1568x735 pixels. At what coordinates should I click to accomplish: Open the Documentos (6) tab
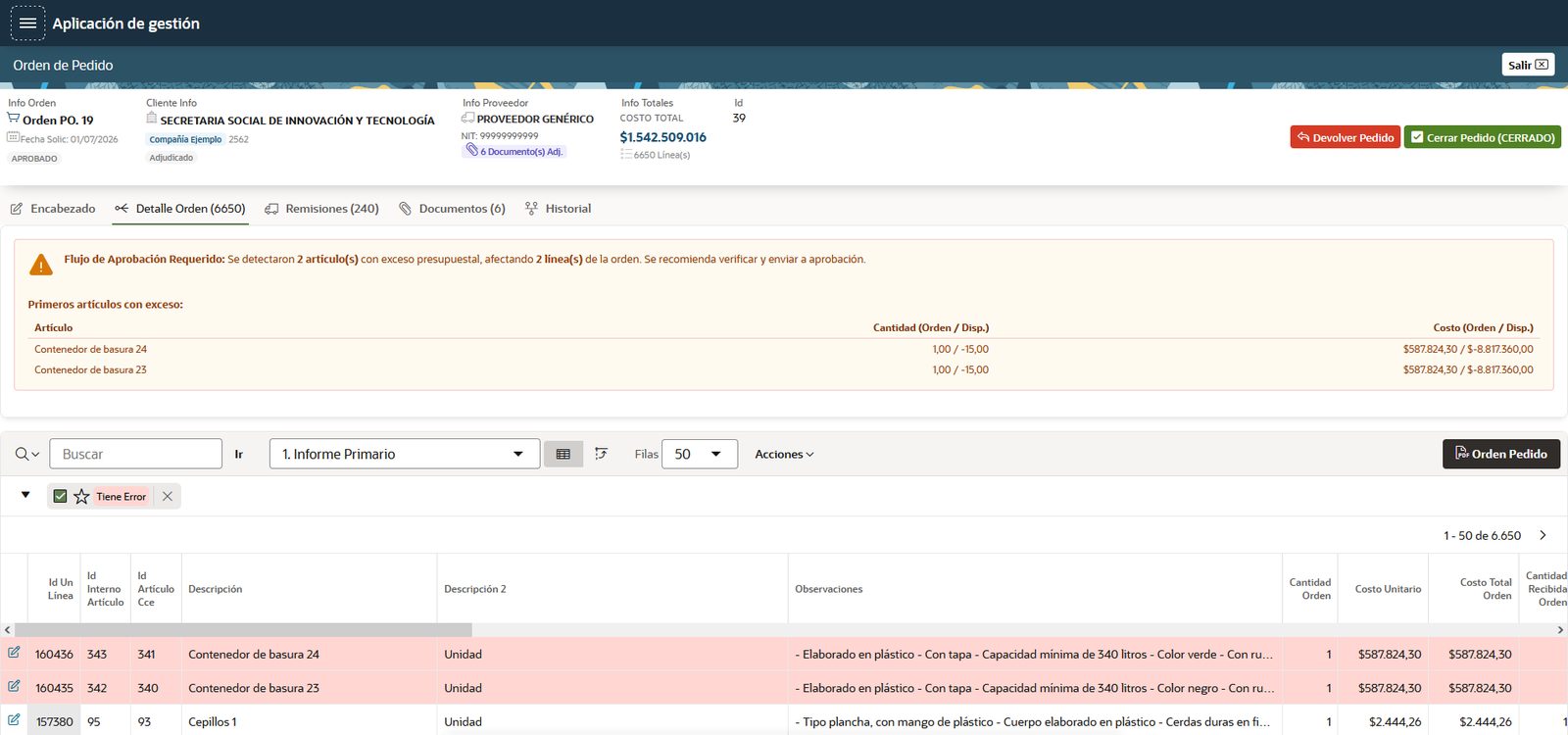pyautogui.click(x=452, y=209)
